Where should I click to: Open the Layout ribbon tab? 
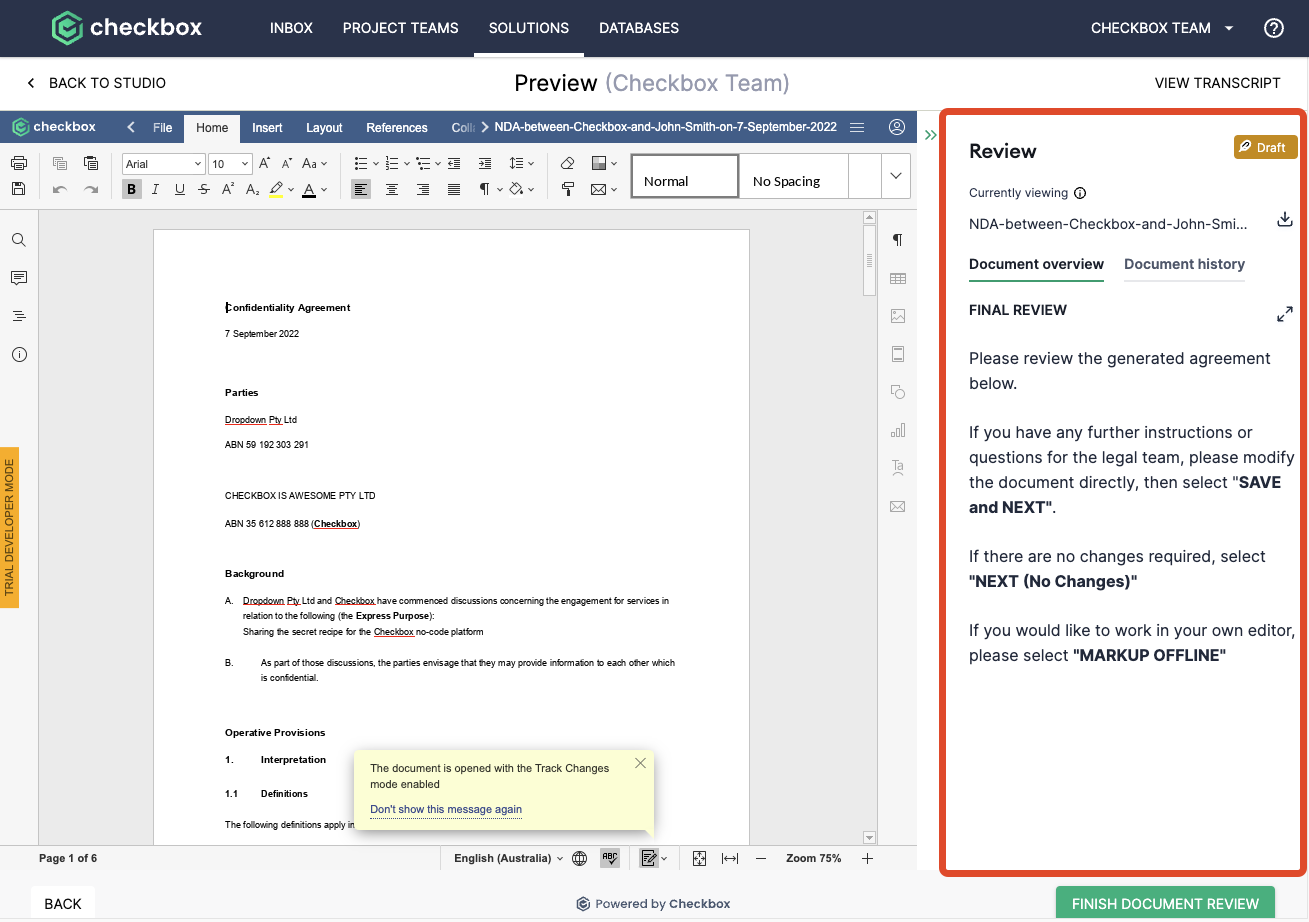[324, 128]
